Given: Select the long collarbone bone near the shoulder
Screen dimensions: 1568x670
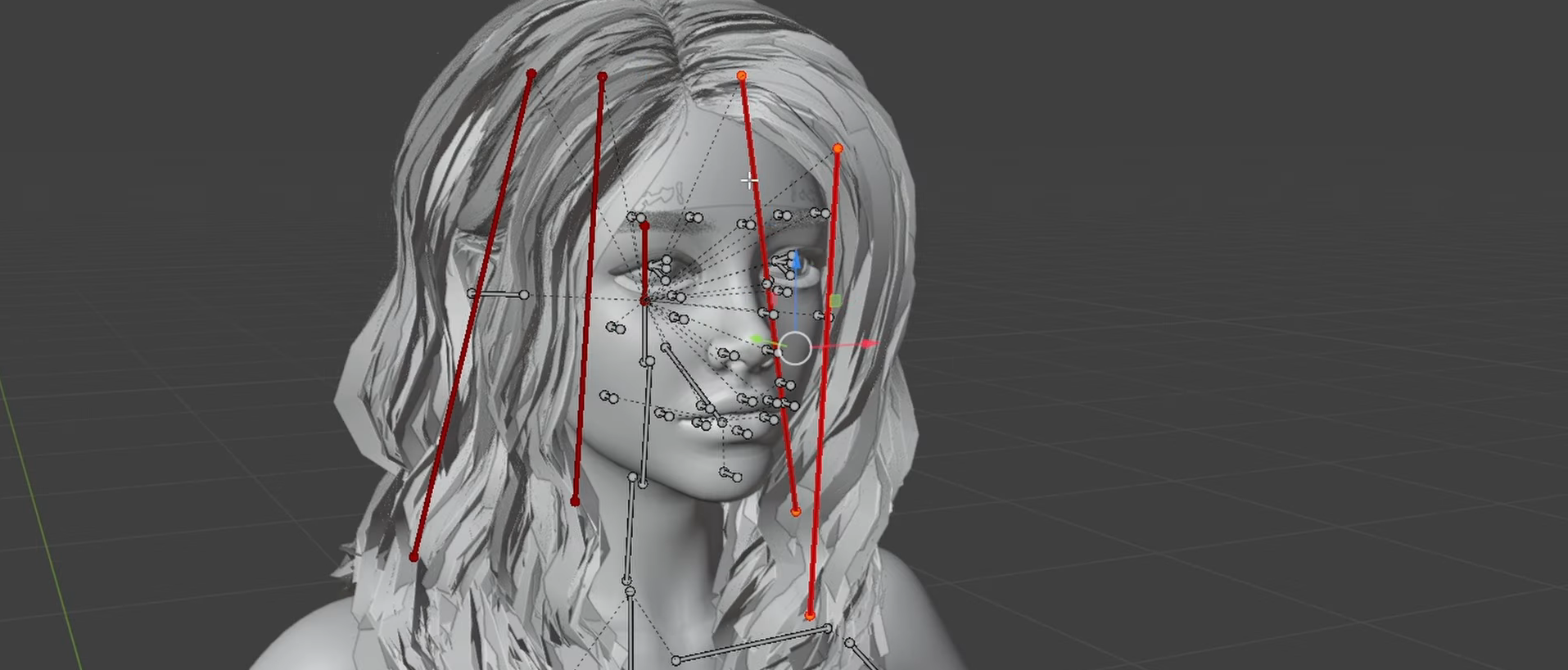Looking at the screenshot, I should click(752, 644).
